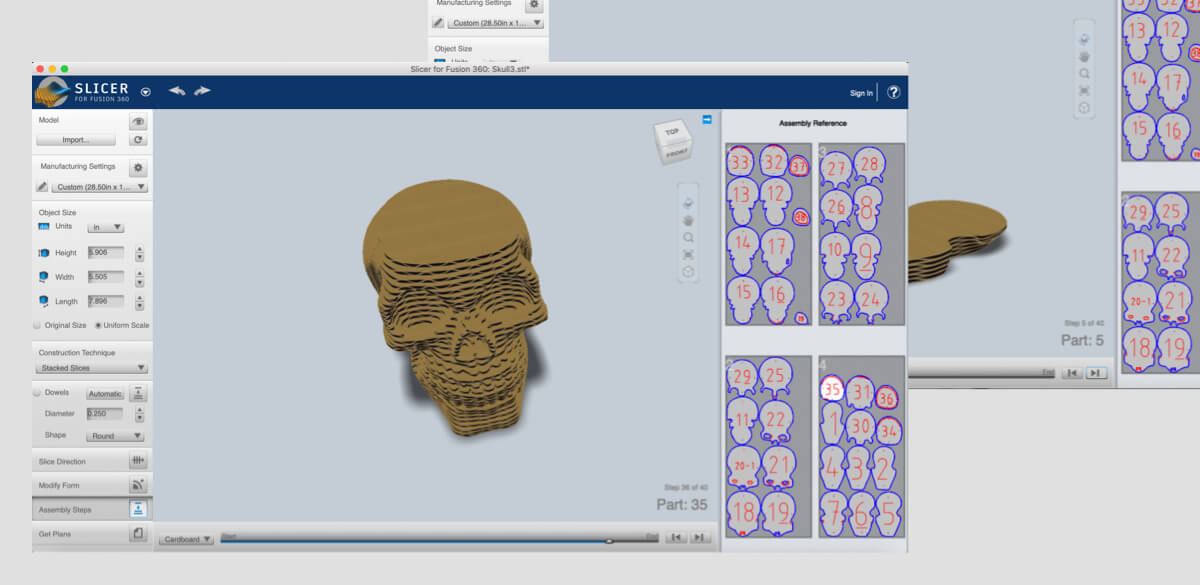Click the Slice Direction icon
The image size is (1200, 585).
[138, 461]
